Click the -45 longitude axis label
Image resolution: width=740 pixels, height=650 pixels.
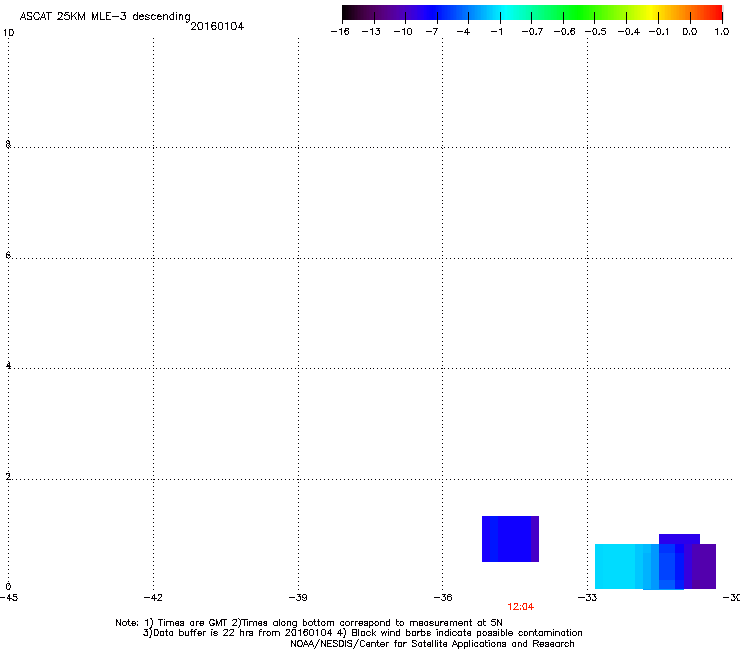click(9, 598)
